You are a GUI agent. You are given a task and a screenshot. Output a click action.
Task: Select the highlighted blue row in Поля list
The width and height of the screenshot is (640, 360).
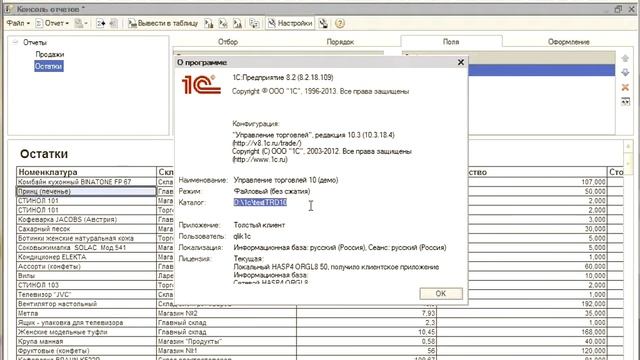click(541, 70)
